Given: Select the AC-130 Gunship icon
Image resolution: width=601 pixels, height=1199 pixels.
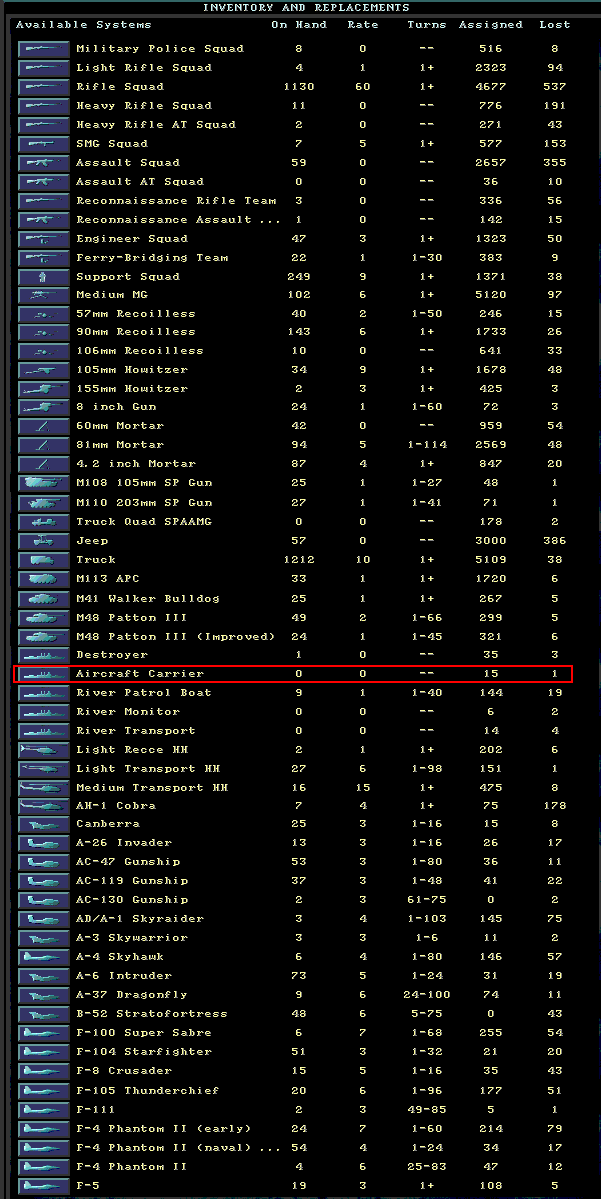Looking at the screenshot, I should click(x=44, y=900).
